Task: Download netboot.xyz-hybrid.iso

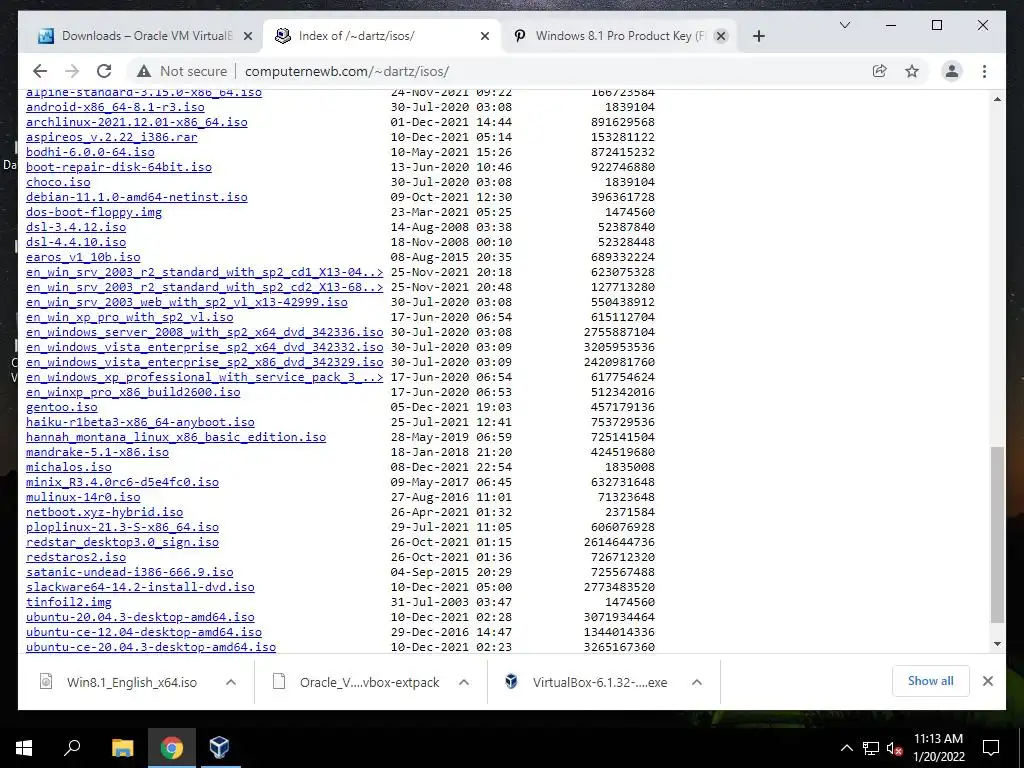Action: [104, 513]
